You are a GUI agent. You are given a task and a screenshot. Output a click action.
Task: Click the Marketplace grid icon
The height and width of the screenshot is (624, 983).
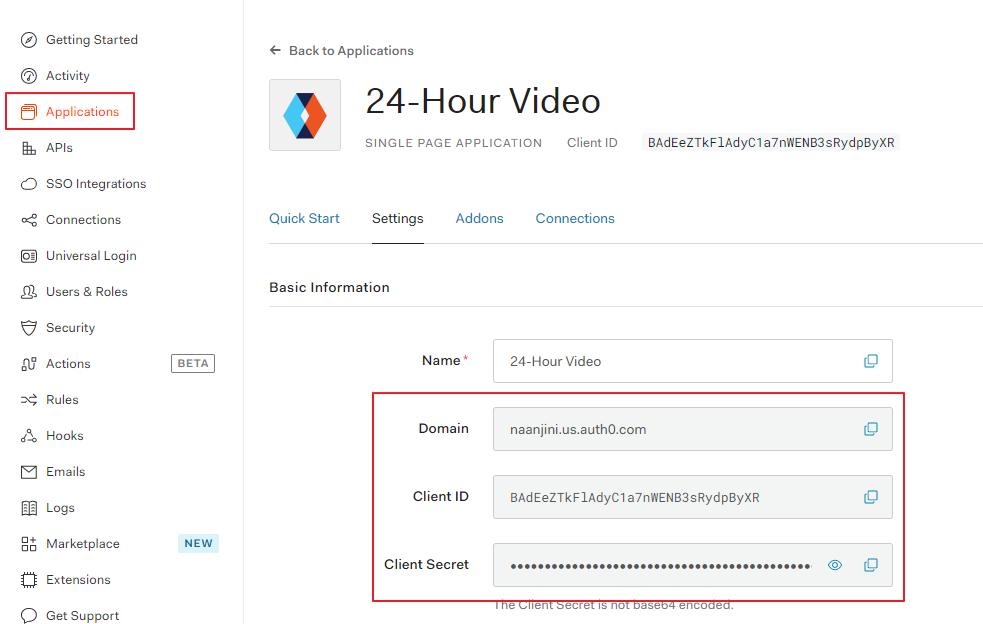pyautogui.click(x=29, y=544)
